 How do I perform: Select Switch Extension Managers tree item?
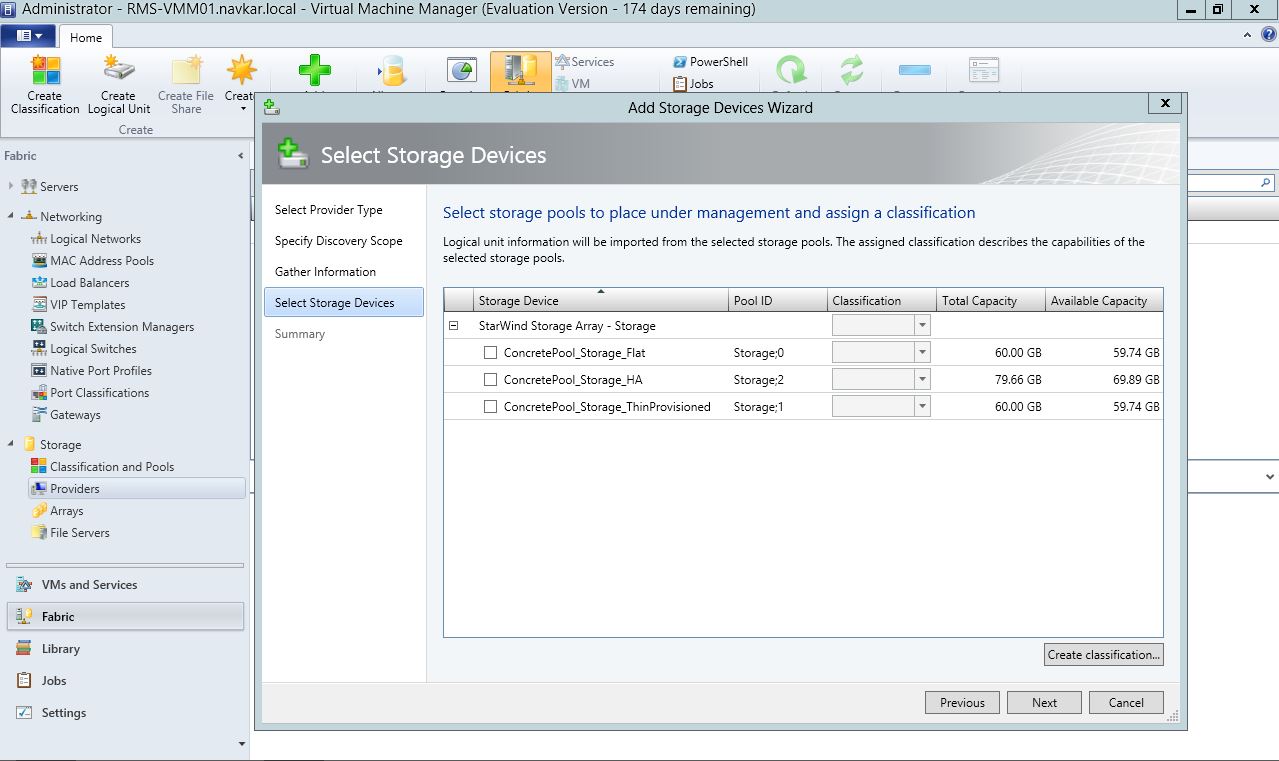click(121, 327)
